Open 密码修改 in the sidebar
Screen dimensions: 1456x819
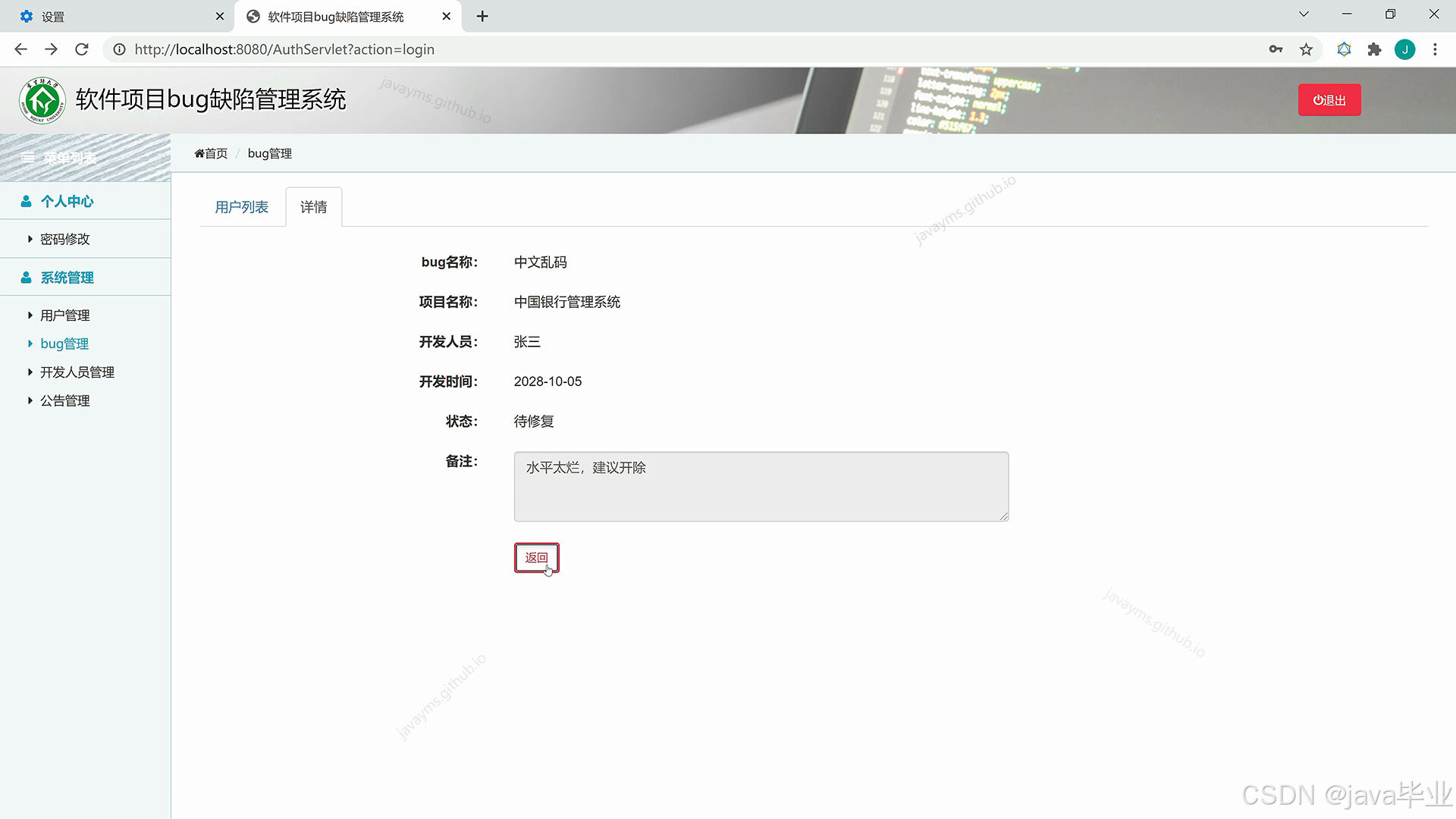[64, 239]
